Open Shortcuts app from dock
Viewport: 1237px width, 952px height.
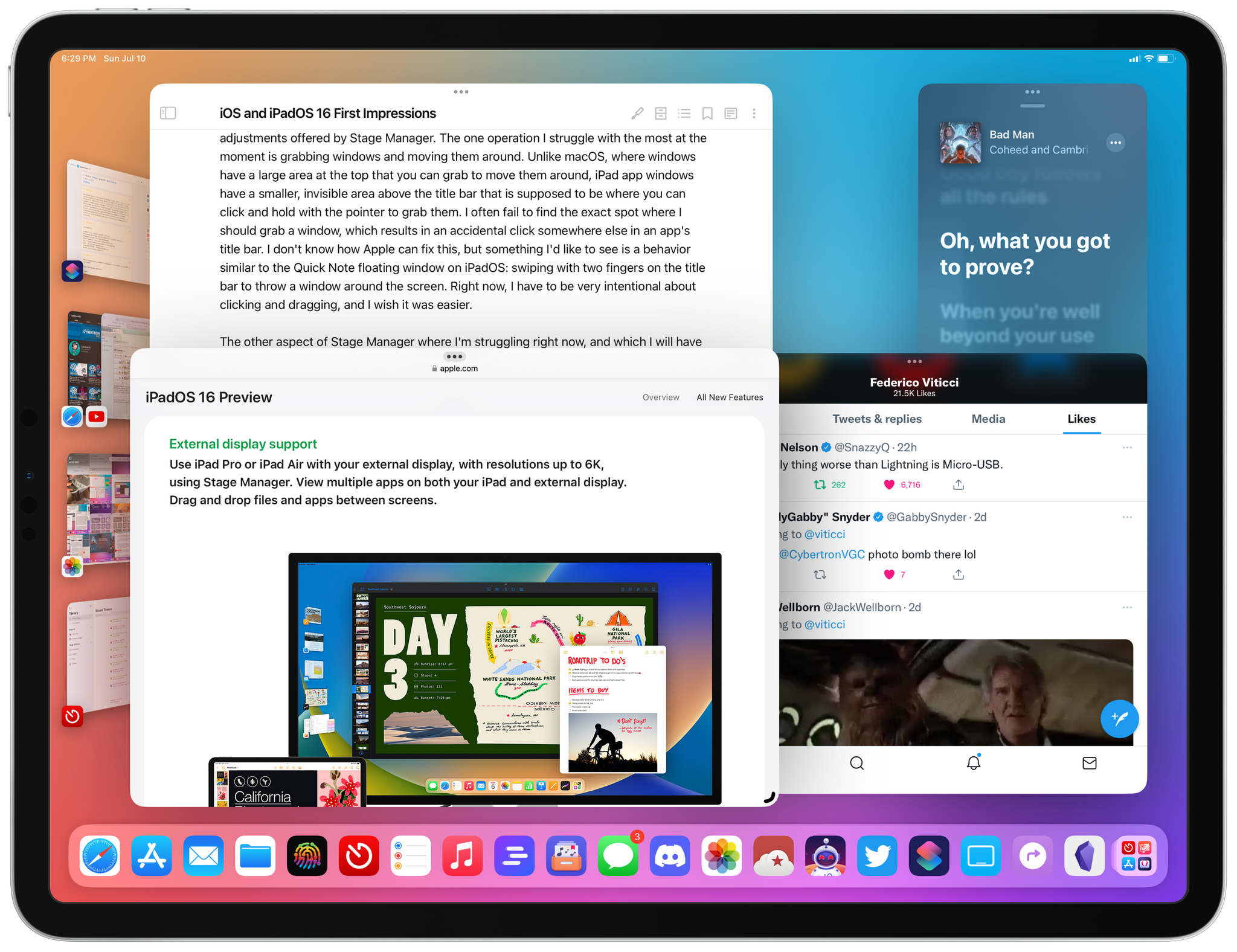(929, 857)
